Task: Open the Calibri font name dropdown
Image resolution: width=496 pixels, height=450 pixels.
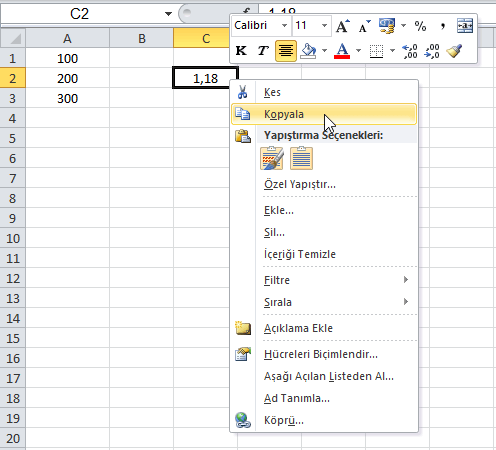Action: (284, 26)
